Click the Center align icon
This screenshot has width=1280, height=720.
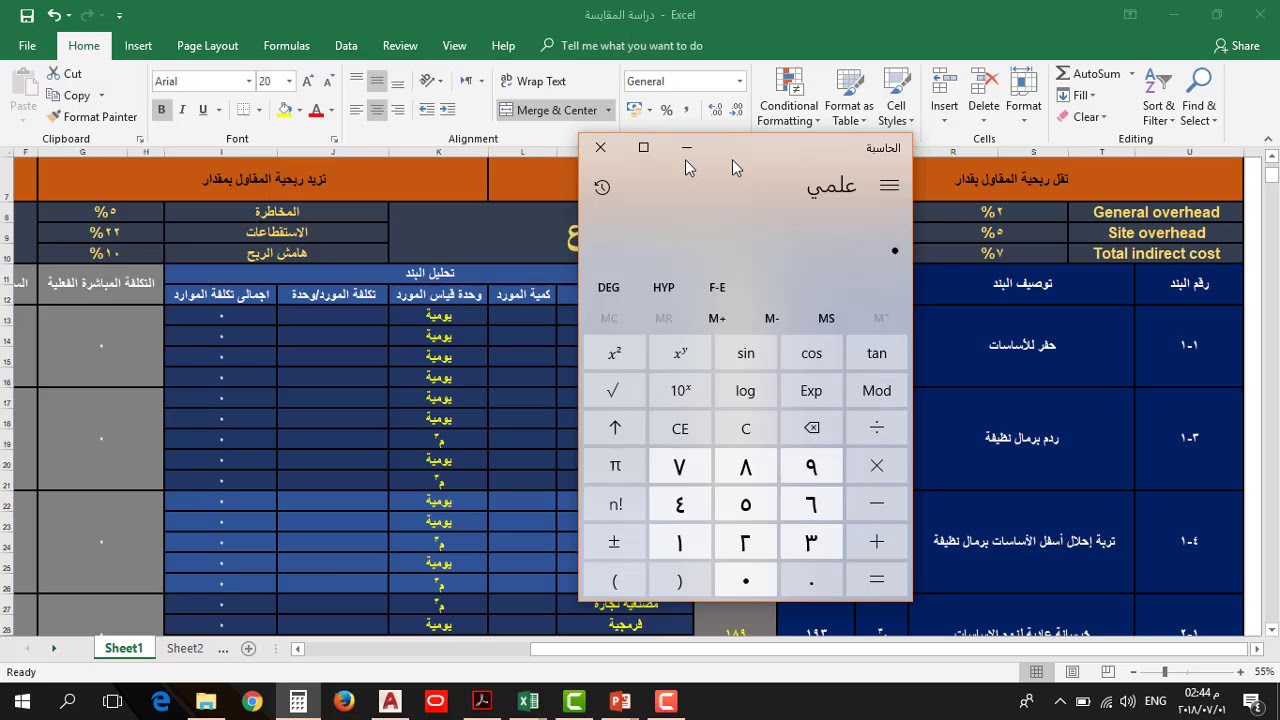[377, 110]
